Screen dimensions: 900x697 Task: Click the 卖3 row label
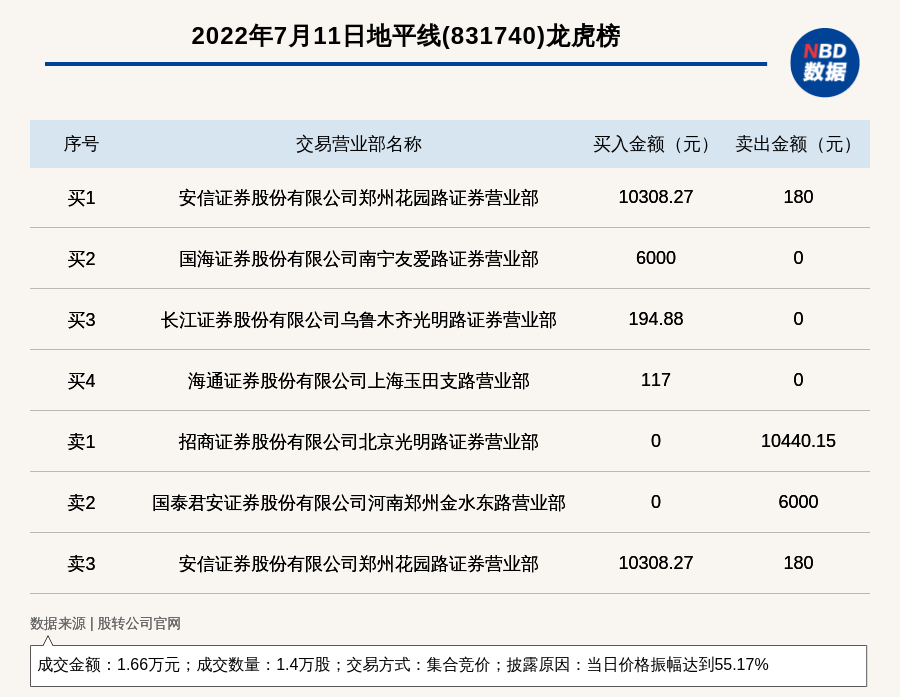(x=81, y=563)
